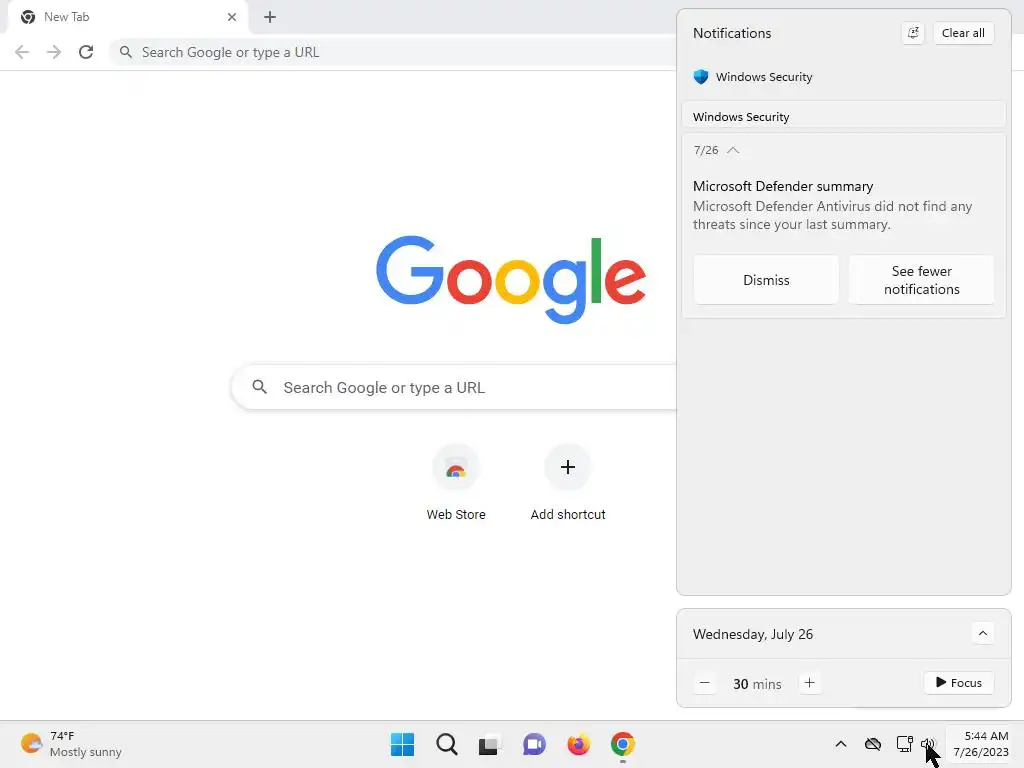Open the Windows Start menu

tap(402, 744)
